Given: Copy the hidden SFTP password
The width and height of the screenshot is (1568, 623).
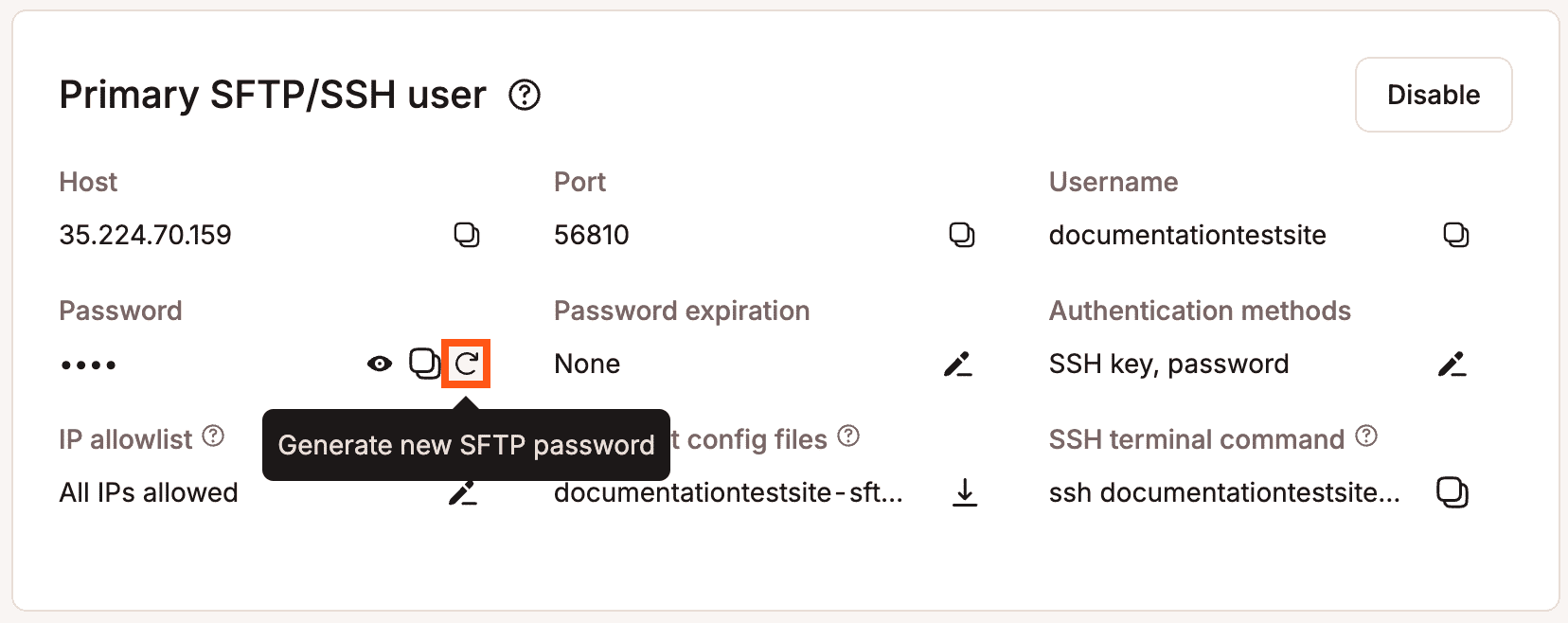Looking at the screenshot, I should coord(421,363).
